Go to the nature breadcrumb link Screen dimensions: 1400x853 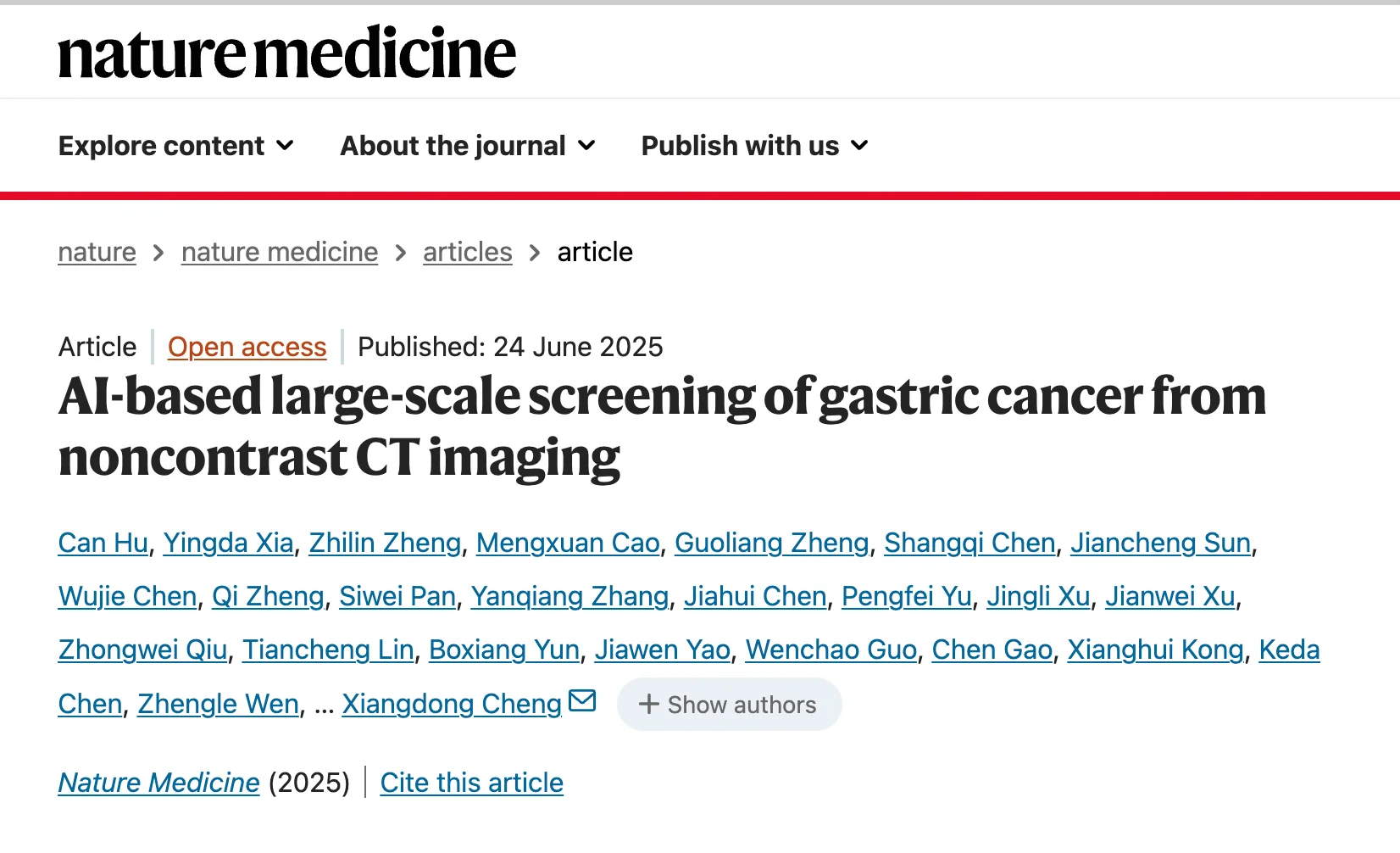pyautogui.click(x=97, y=252)
